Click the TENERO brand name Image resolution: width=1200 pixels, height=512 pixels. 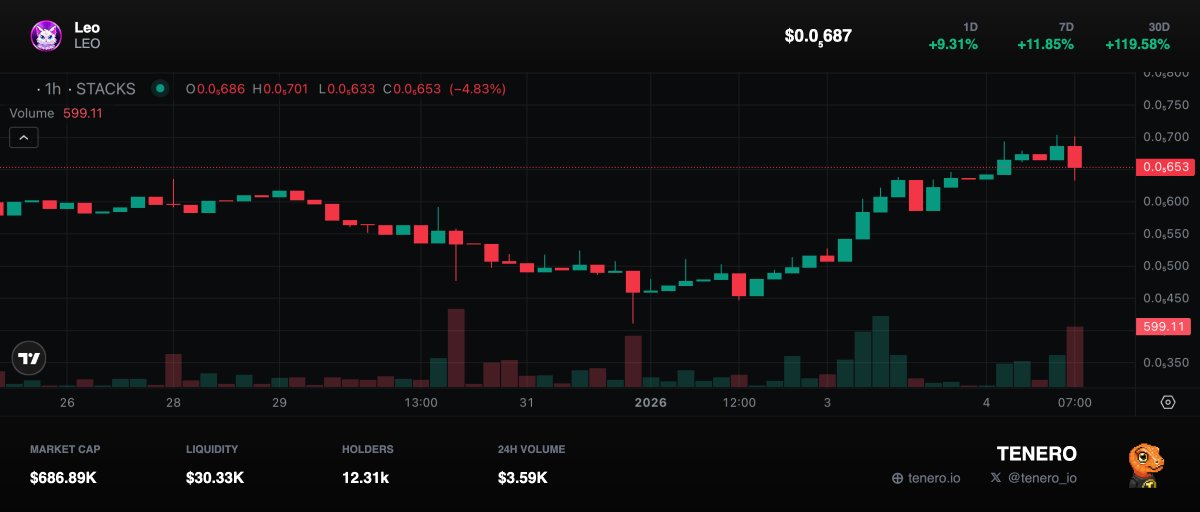(1037, 454)
